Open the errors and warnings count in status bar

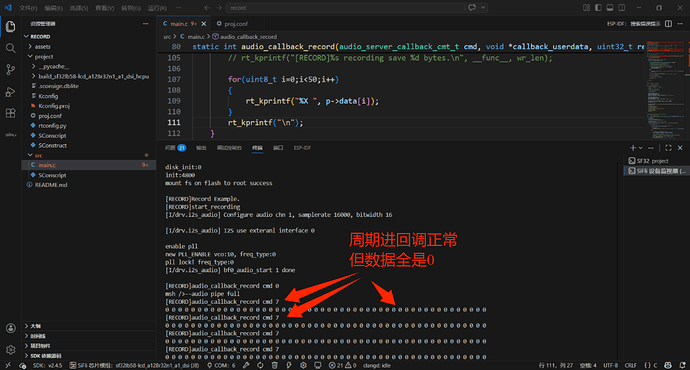coord(343,365)
